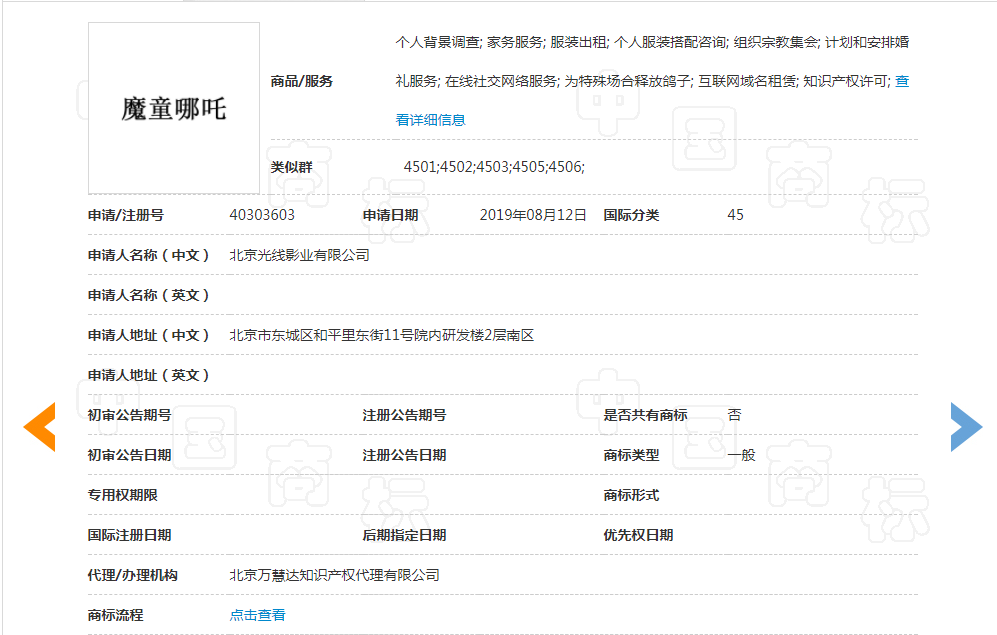Click the application date 2019年08月12日
Viewport: 997px width, 635px height.
coord(533,215)
